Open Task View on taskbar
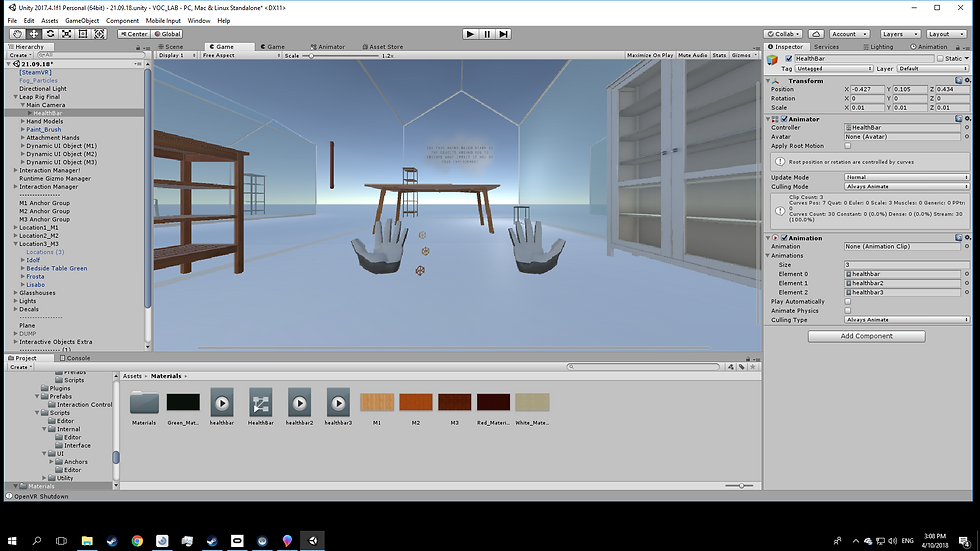Viewport: 980px width, 551px height. pos(61,540)
